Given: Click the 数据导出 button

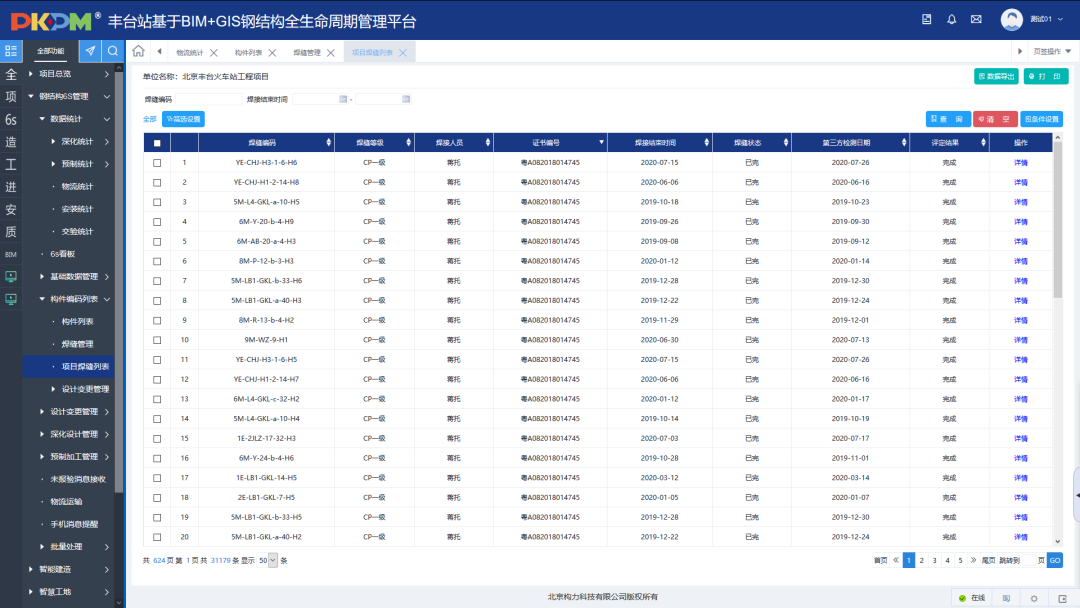Looking at the screenshot, I should [995, 76].
